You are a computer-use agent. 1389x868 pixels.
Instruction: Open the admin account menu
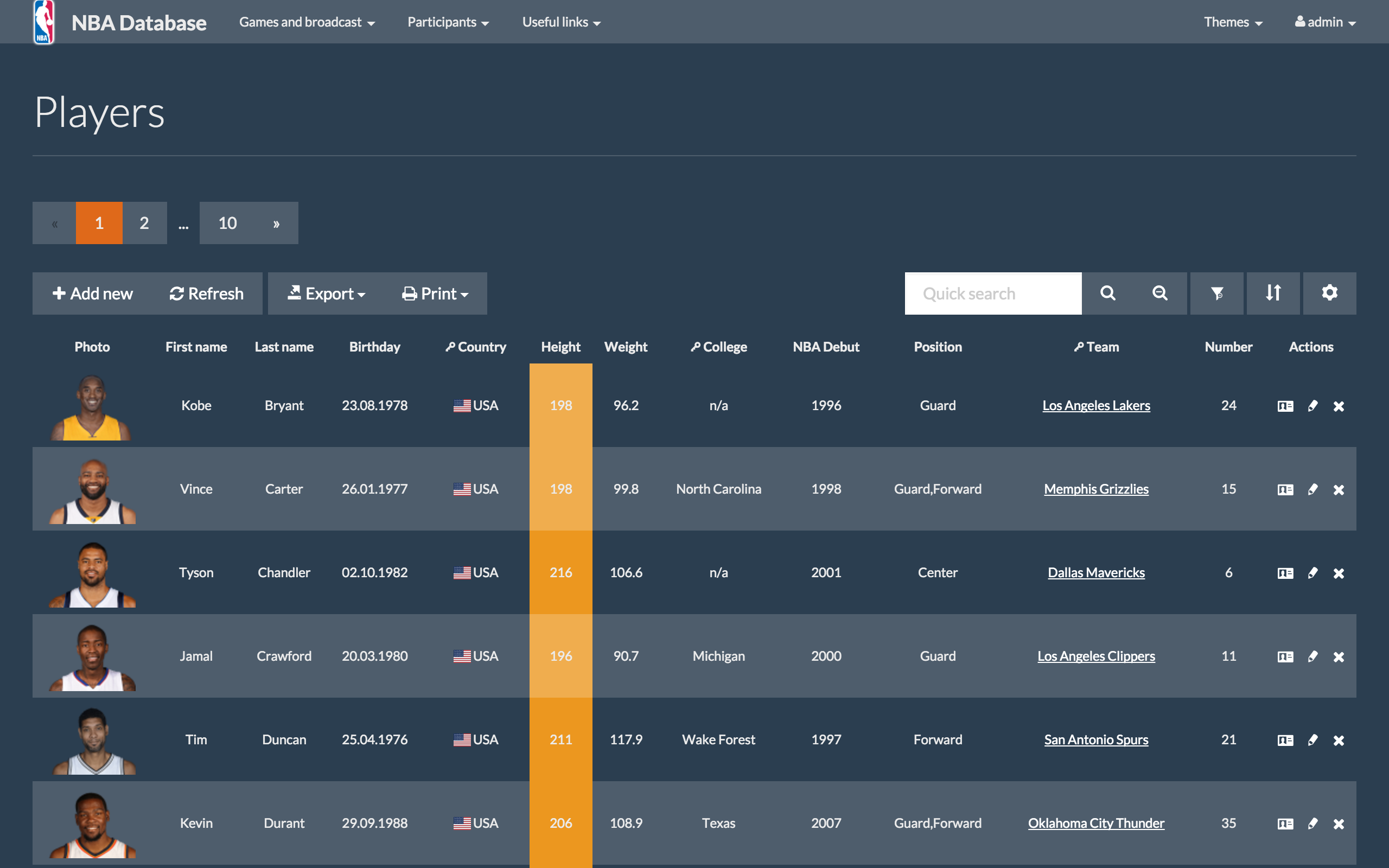(x=1325, y=22)
